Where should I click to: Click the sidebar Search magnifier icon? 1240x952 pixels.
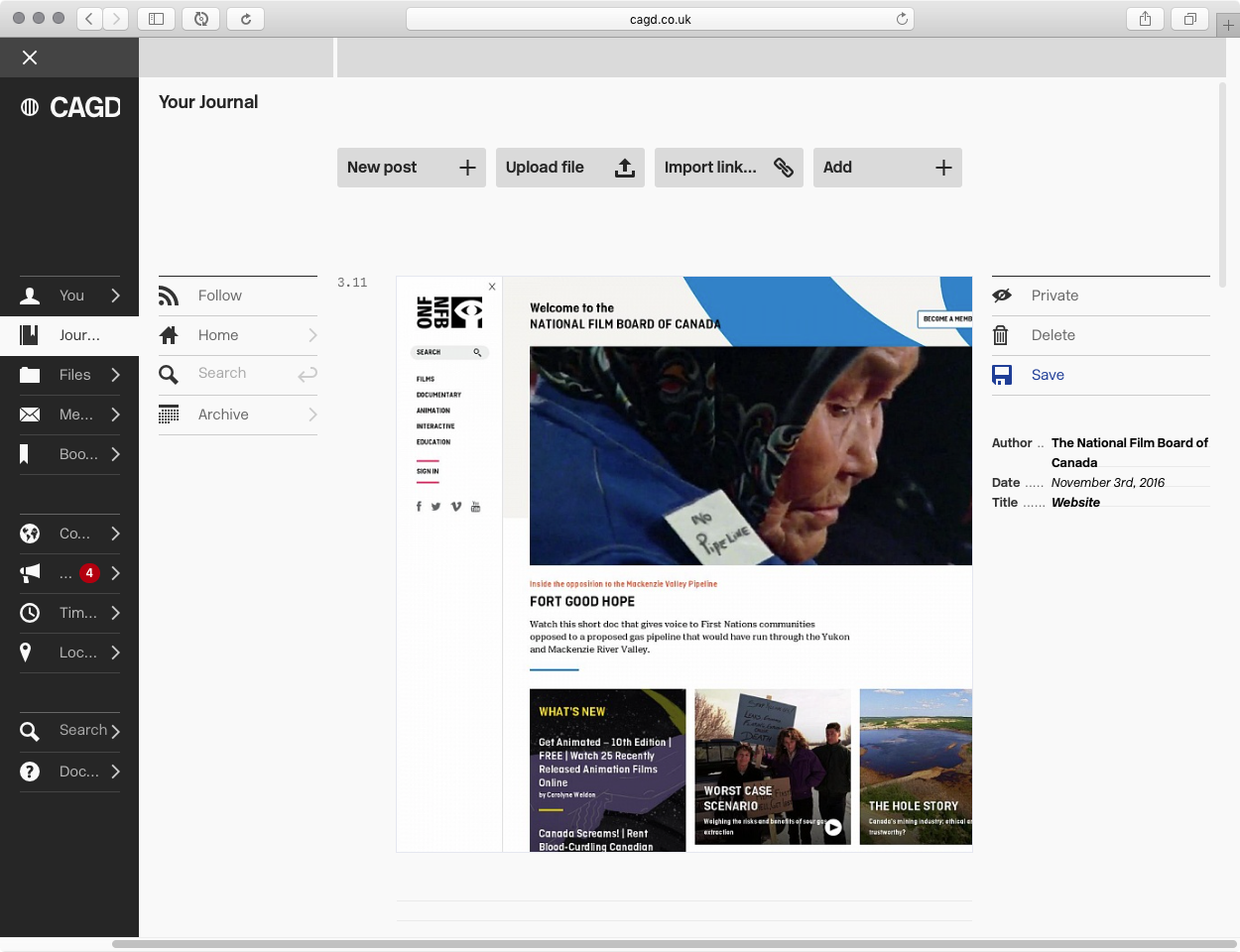click(30, 732)
